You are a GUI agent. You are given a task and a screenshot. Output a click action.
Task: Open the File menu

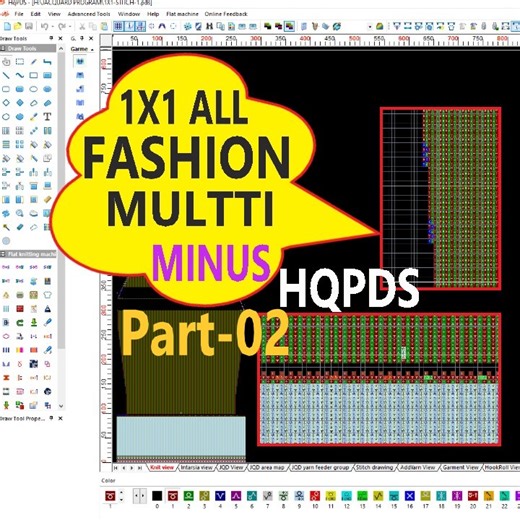click(x=19, y=14)
